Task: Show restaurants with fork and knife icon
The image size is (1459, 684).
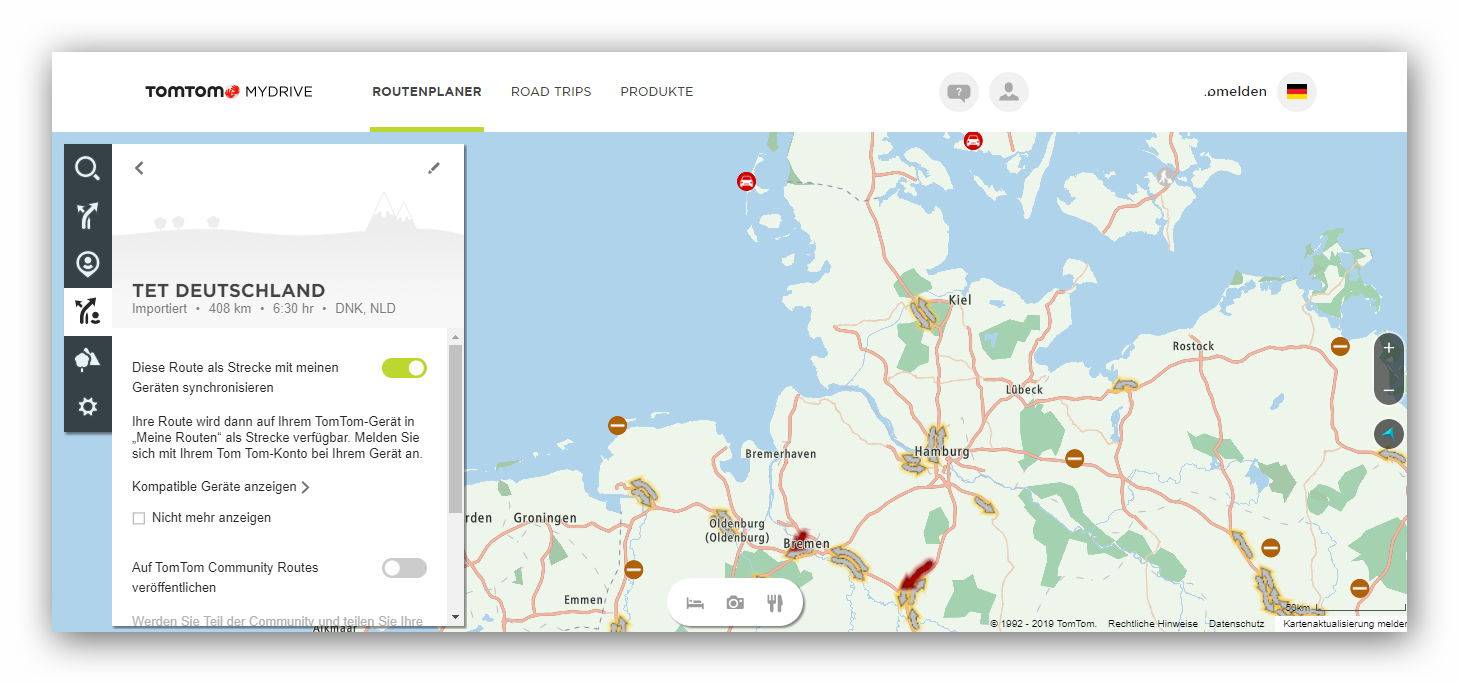Action: pyautogui.click(x=774, y=603)
